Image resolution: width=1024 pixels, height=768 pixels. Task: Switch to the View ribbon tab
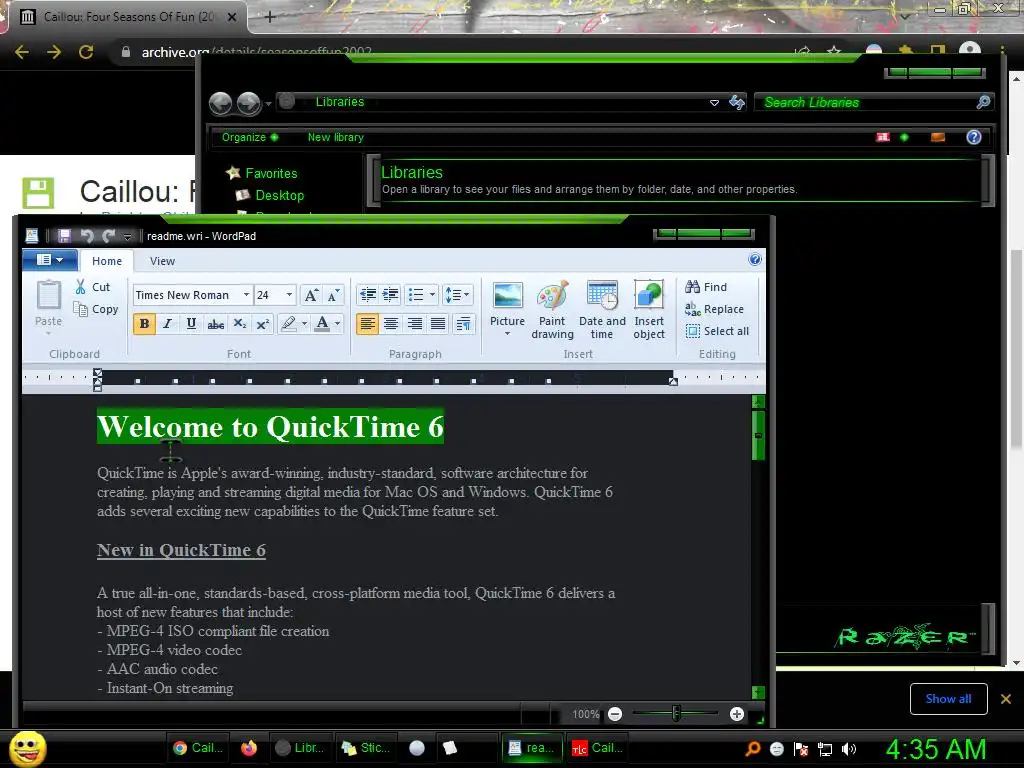[162, 261]
